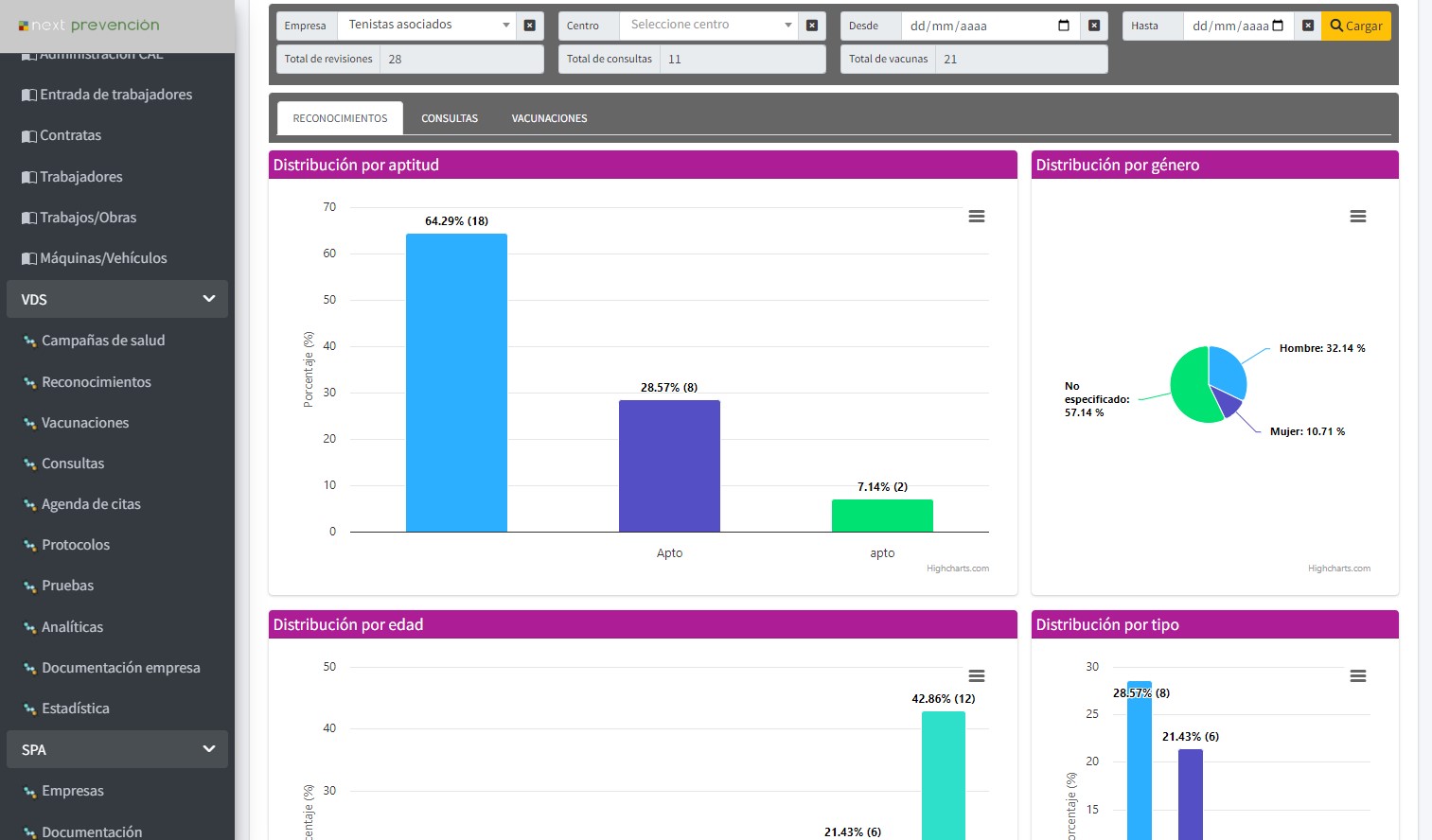The image size is (1432, 840).
Task: Click the Consultas sidebar icon
Action: (29, 464)
